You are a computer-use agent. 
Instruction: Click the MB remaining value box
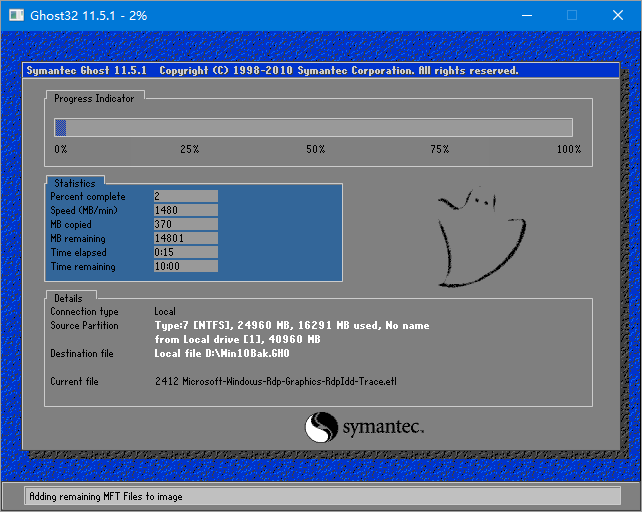[185, 239]
